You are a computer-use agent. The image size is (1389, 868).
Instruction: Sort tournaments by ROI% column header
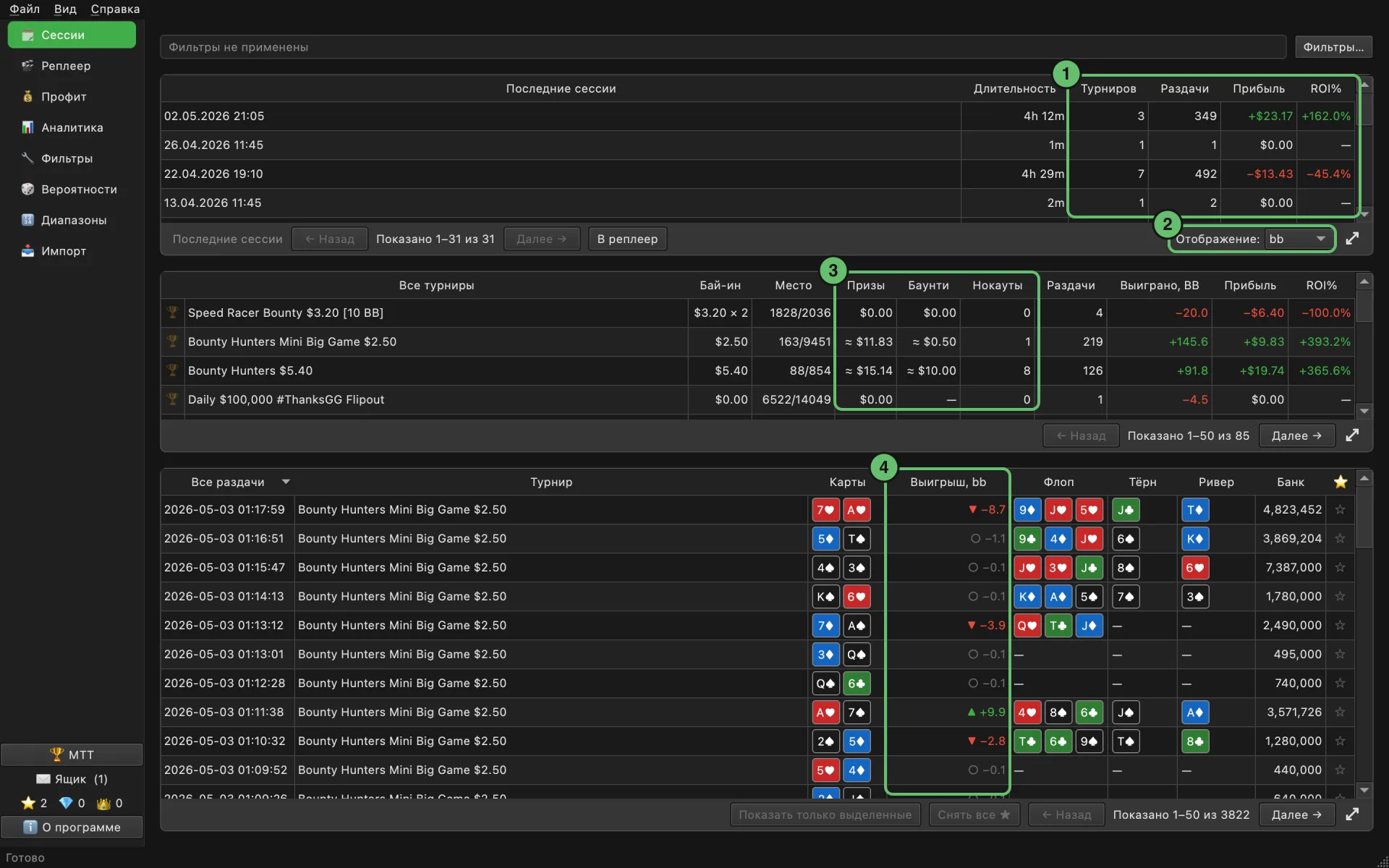[x=1321, y=285]
